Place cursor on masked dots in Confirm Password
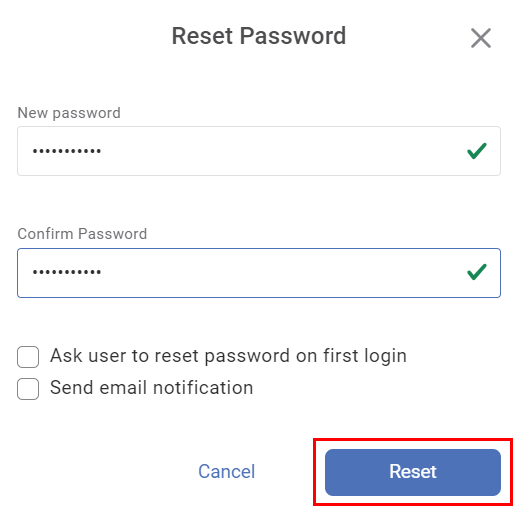 point(67,272)
